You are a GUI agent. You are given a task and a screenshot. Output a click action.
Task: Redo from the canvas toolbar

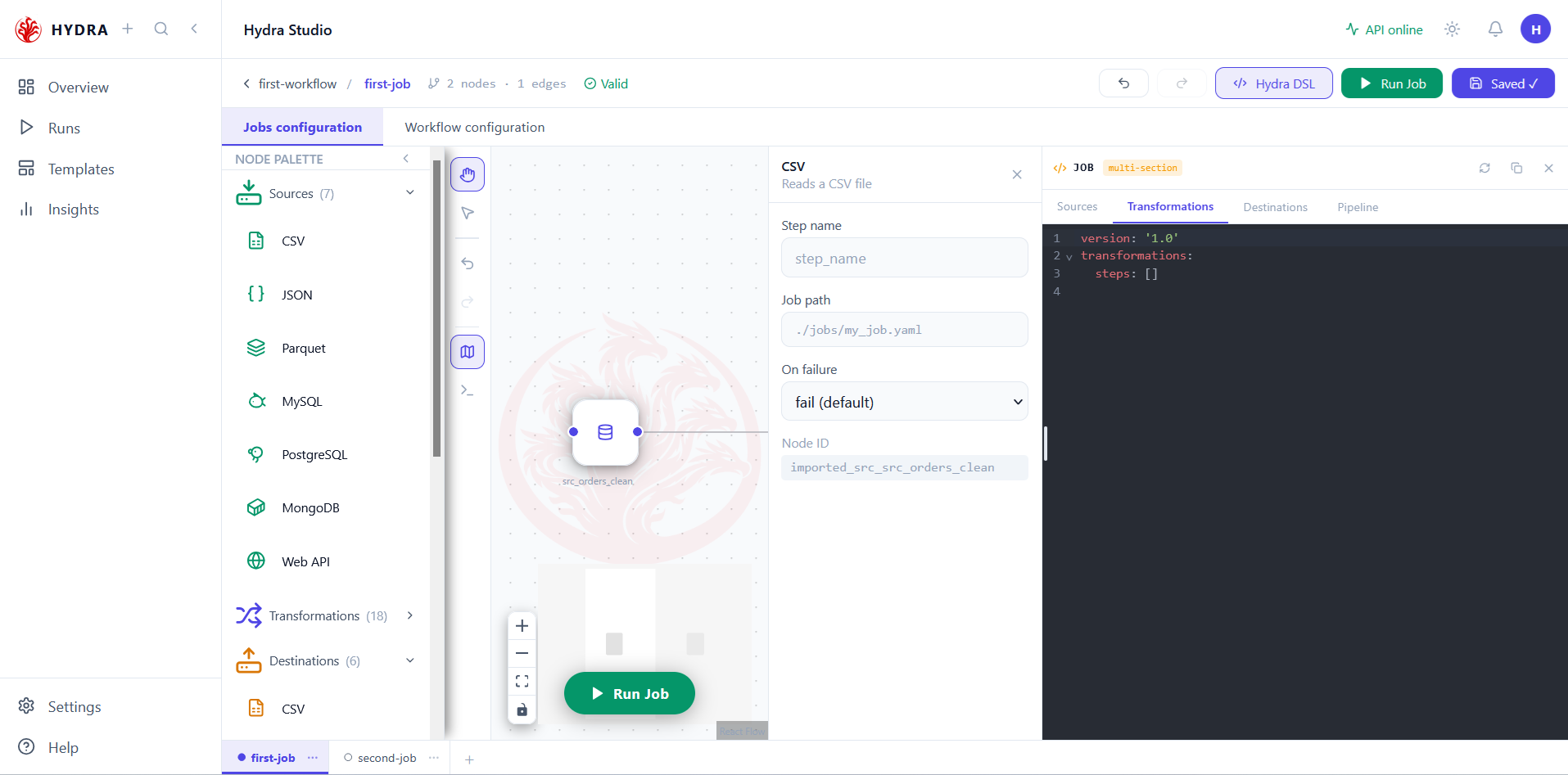[x=468, y=302]
